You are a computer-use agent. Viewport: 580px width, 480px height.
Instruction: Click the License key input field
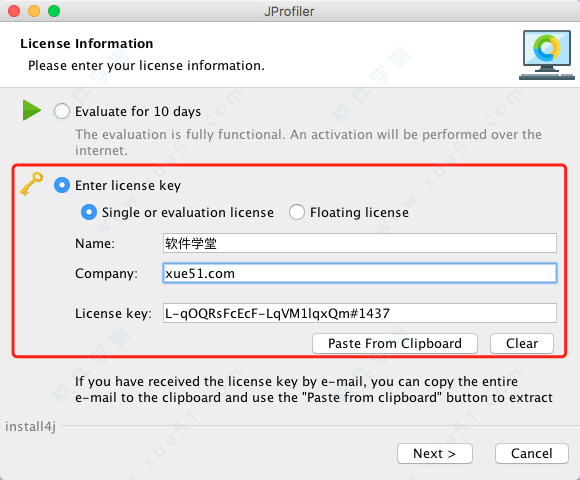tap(360, 313)
